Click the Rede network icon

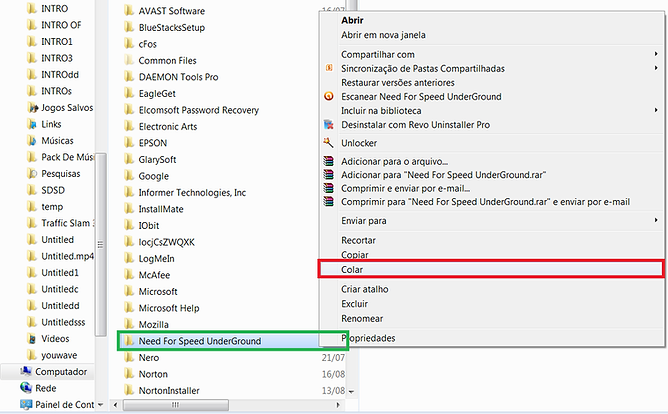coord(26,388)
